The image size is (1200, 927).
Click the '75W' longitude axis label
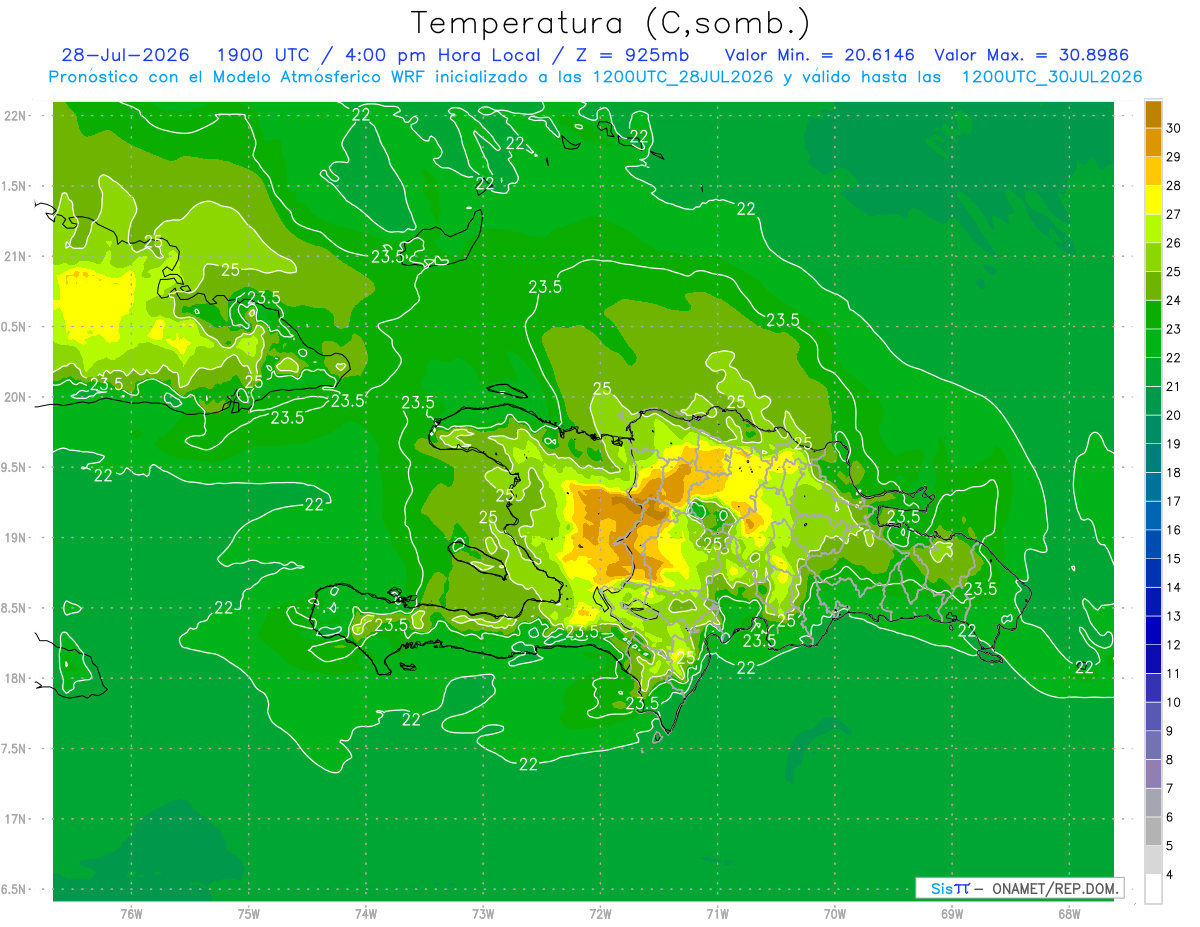pyautogui.click(x=249, y=914)
